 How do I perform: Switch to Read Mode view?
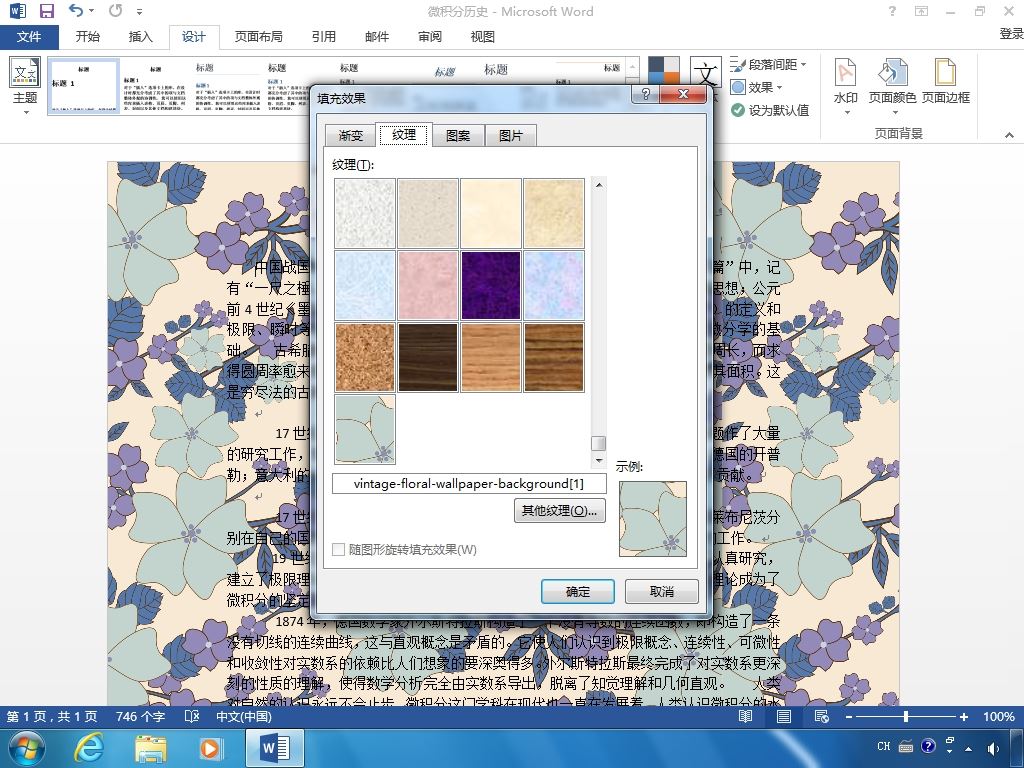(745, 716)
